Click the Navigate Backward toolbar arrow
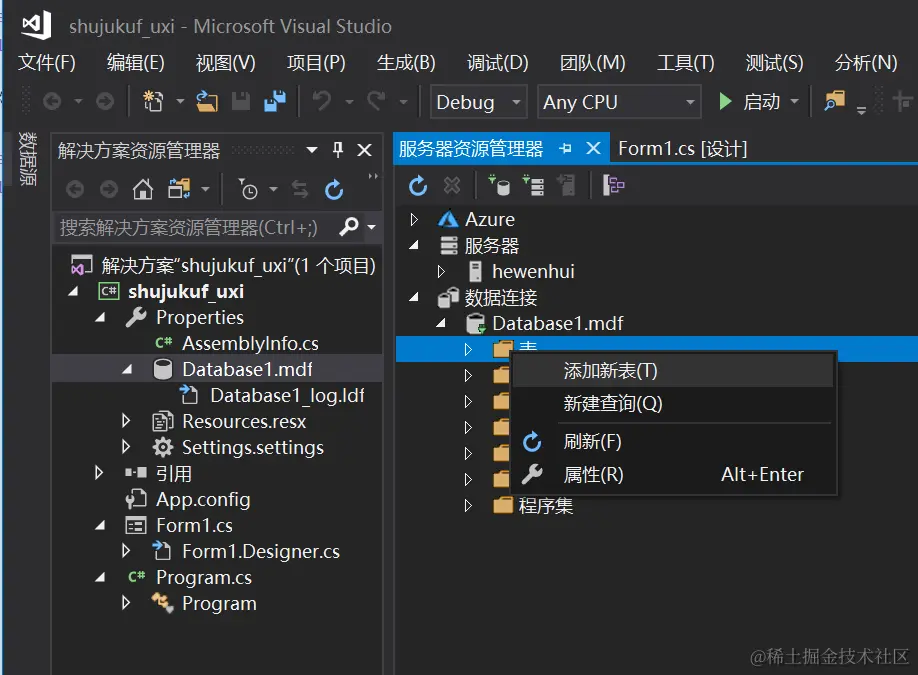 point(52,102)
